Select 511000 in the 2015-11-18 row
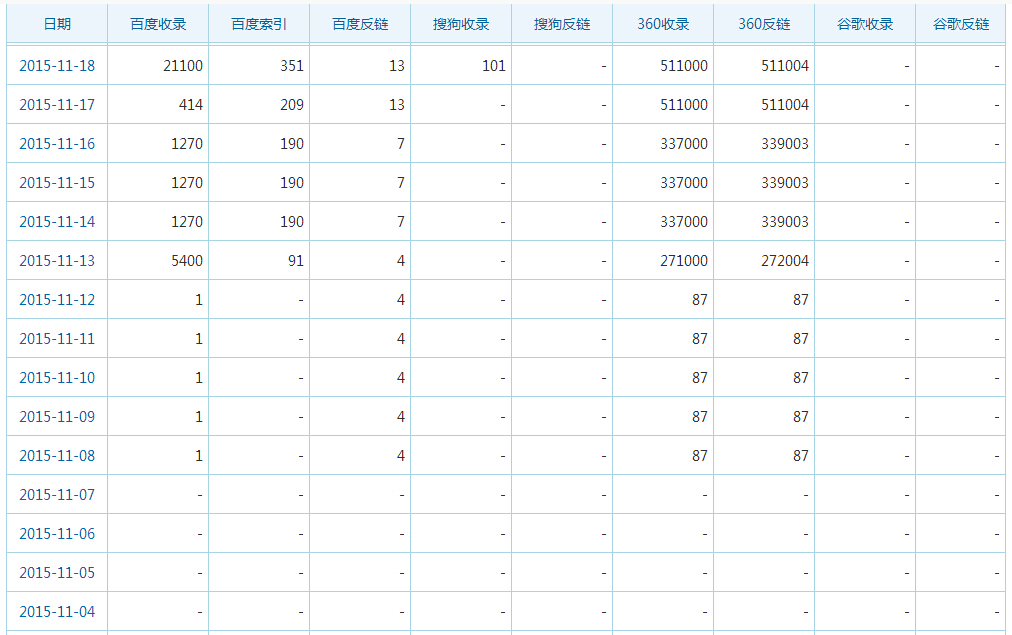This screenshot has height=635, width=1012. (x=683, y=66)
